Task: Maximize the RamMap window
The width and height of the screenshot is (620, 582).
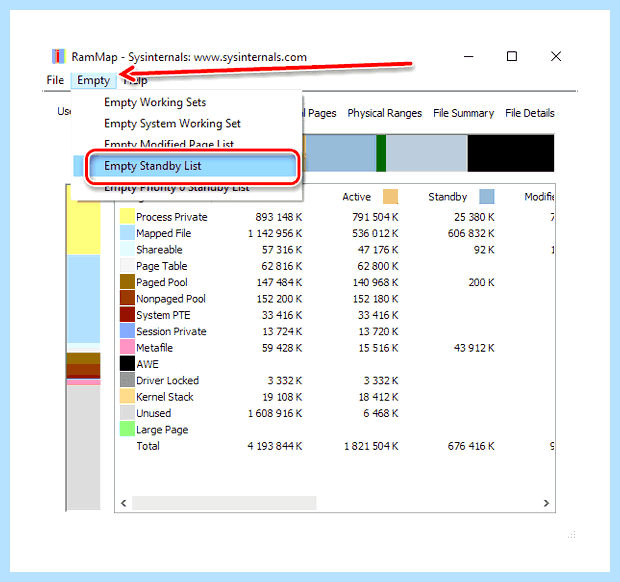Action: tap(512, 57)
